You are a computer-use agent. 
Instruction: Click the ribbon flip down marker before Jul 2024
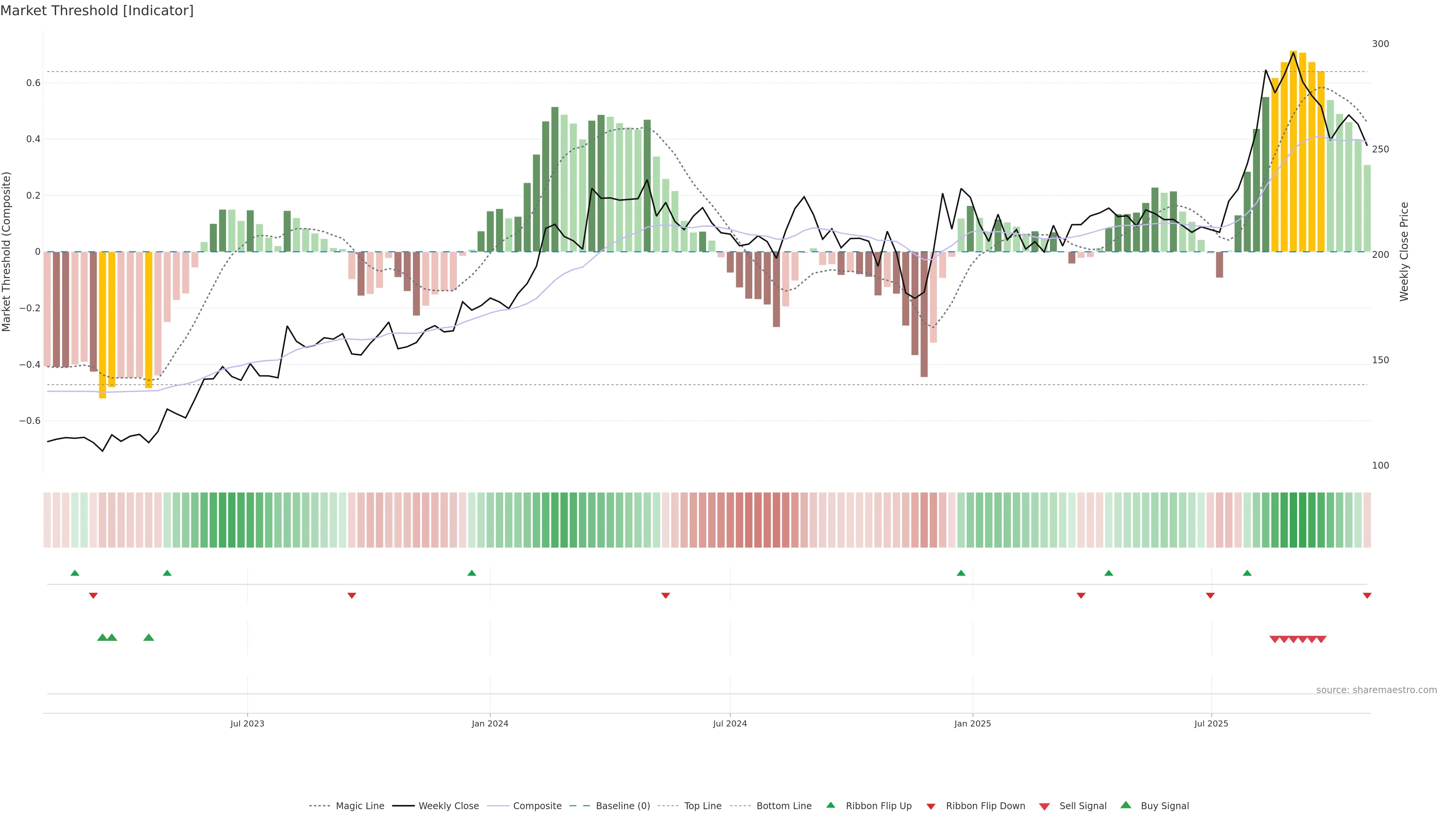tap(666, 596)
